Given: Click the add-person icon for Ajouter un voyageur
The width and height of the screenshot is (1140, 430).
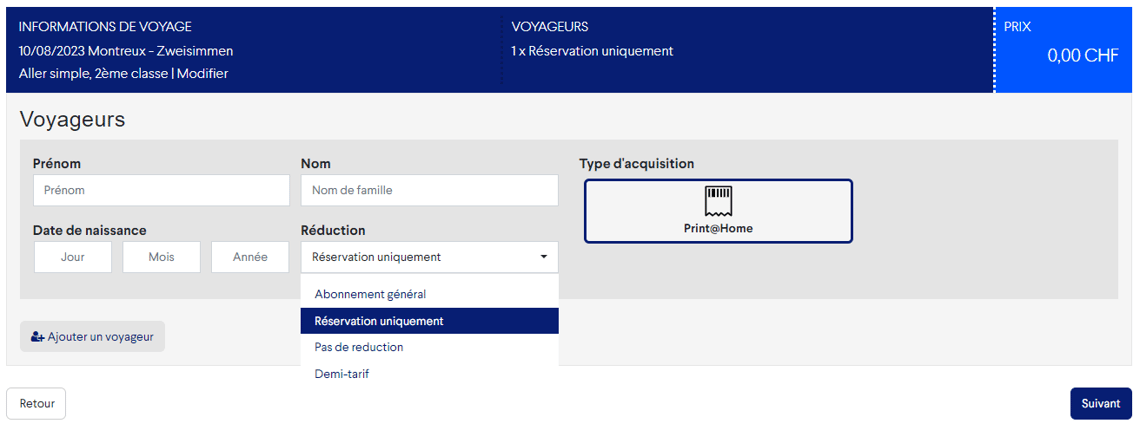Looking at the screenshot, I should pos(38,337).
